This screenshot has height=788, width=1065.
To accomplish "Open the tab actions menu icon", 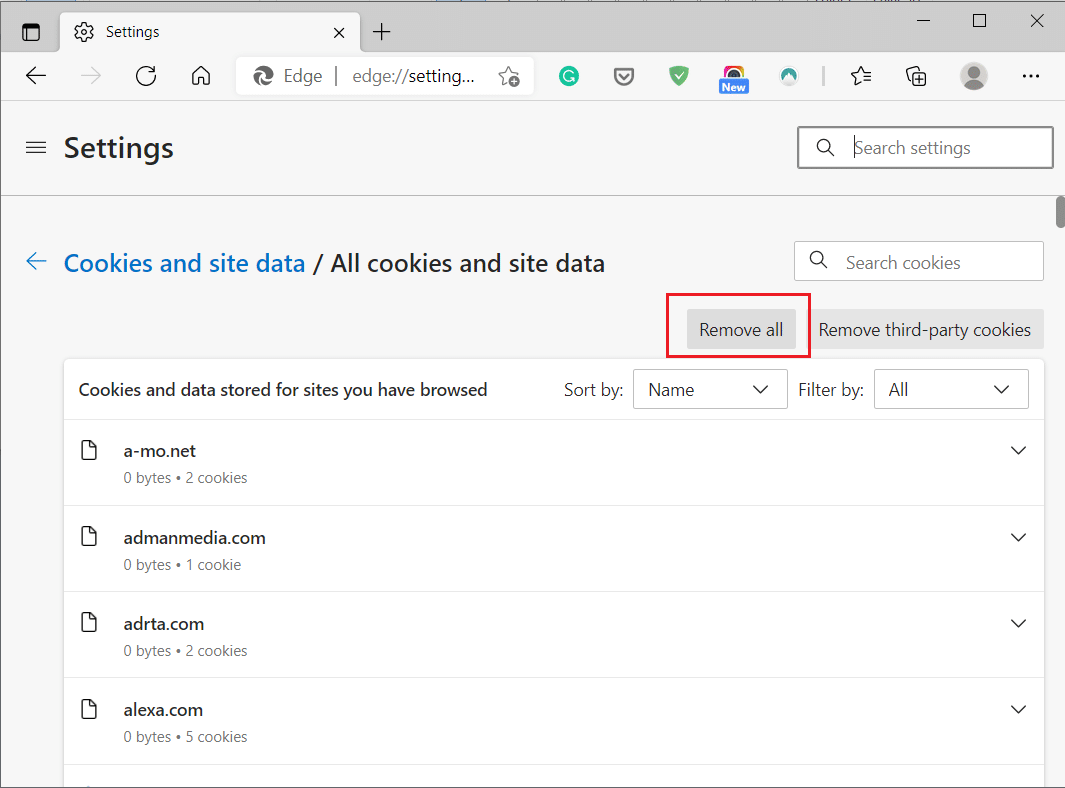I will pos(31,31).
